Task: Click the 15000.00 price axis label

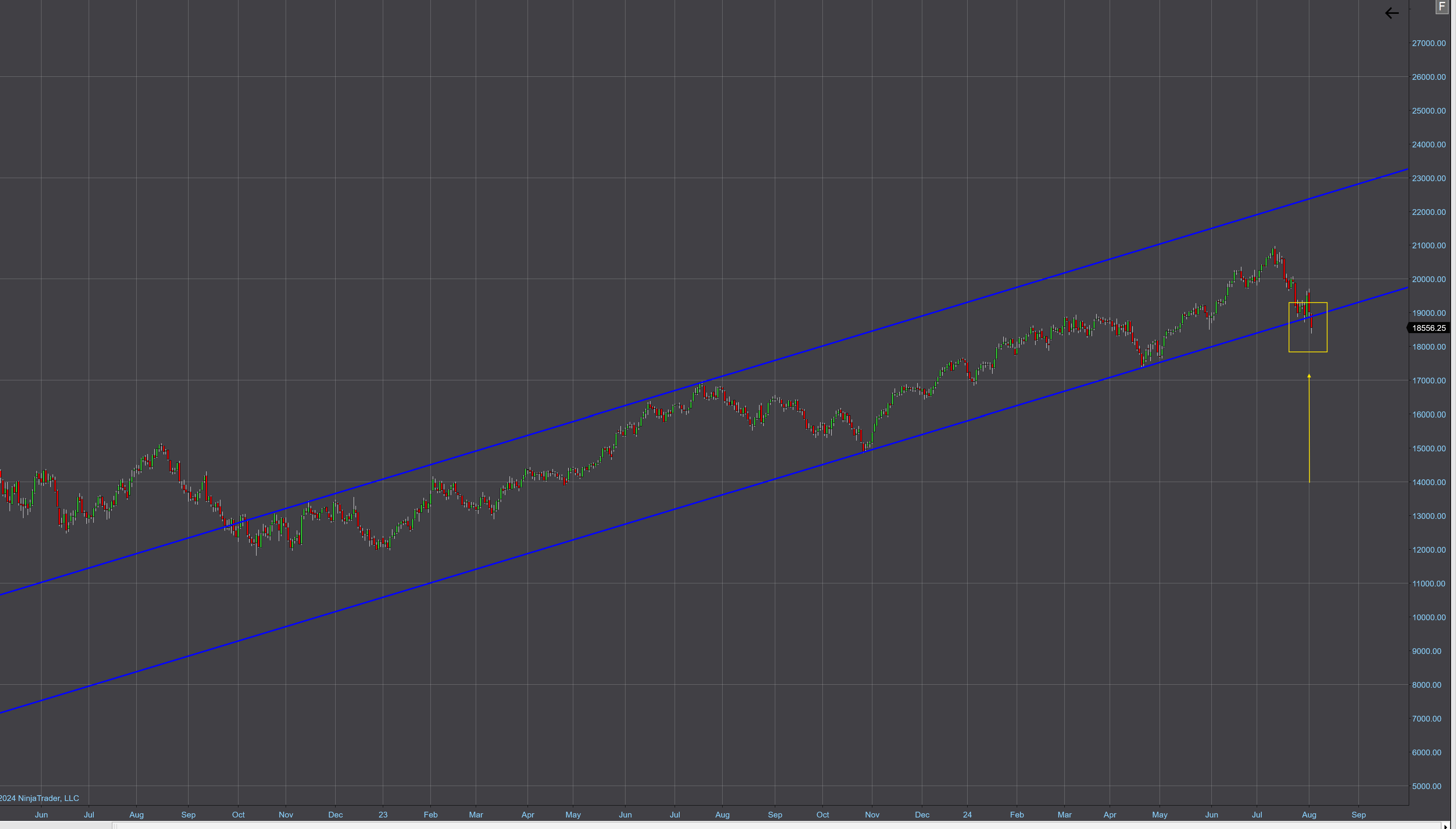Action: pos(1429,448)
